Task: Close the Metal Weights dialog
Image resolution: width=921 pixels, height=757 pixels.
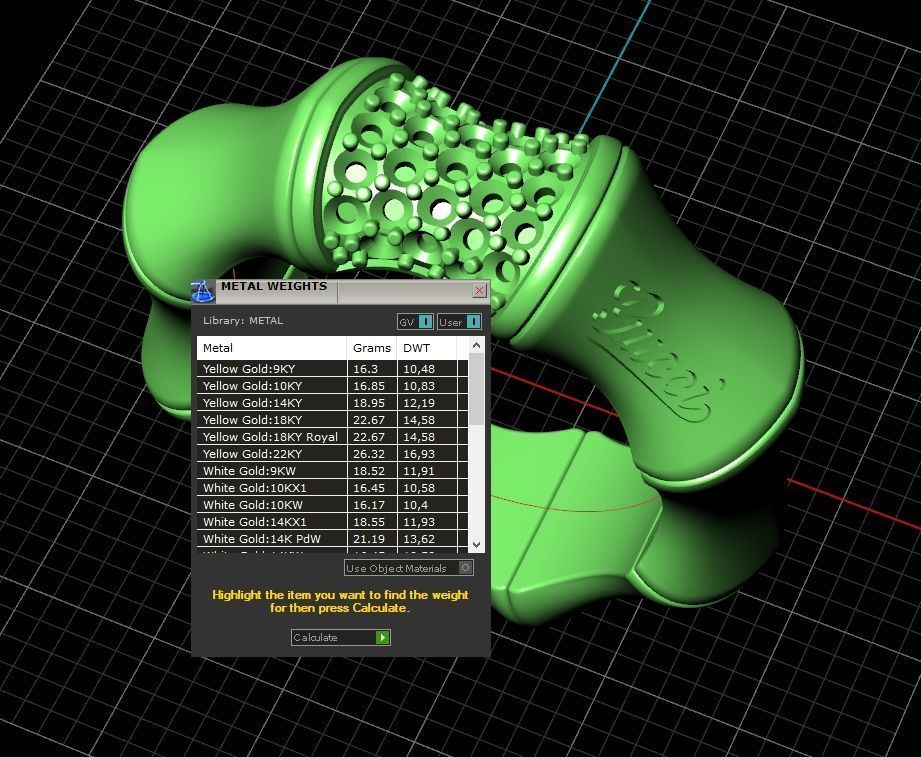Action: pyautogui.click(x=479, y=290)
